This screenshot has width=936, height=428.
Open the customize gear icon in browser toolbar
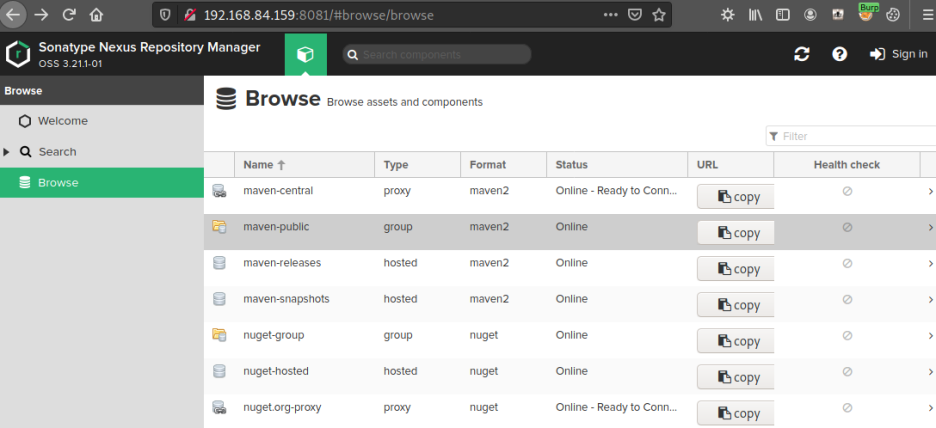[728, 16]
